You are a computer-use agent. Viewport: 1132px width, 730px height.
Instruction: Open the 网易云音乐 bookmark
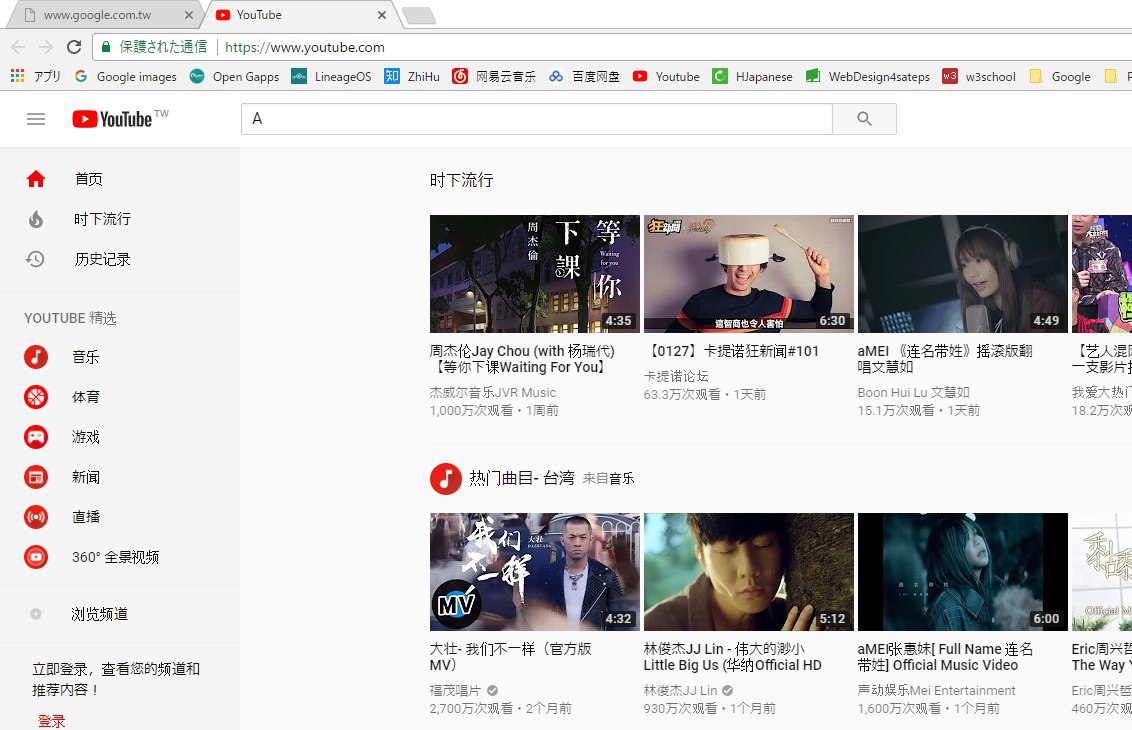495,76
